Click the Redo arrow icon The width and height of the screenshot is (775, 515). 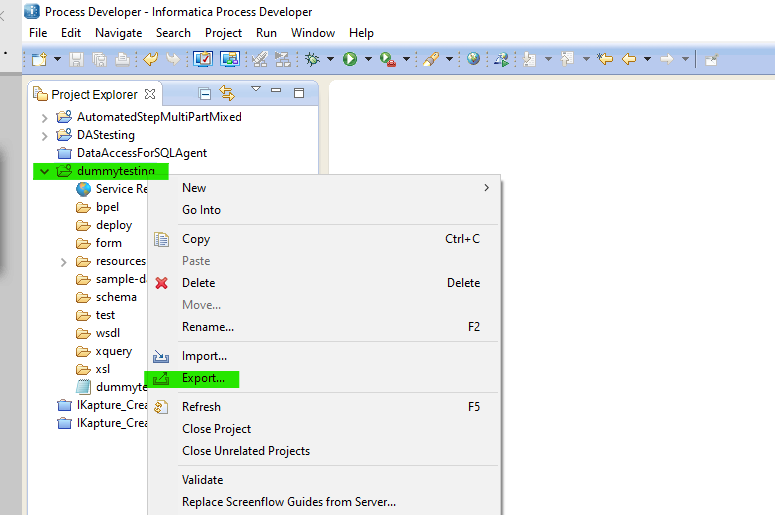click(173, 59)
